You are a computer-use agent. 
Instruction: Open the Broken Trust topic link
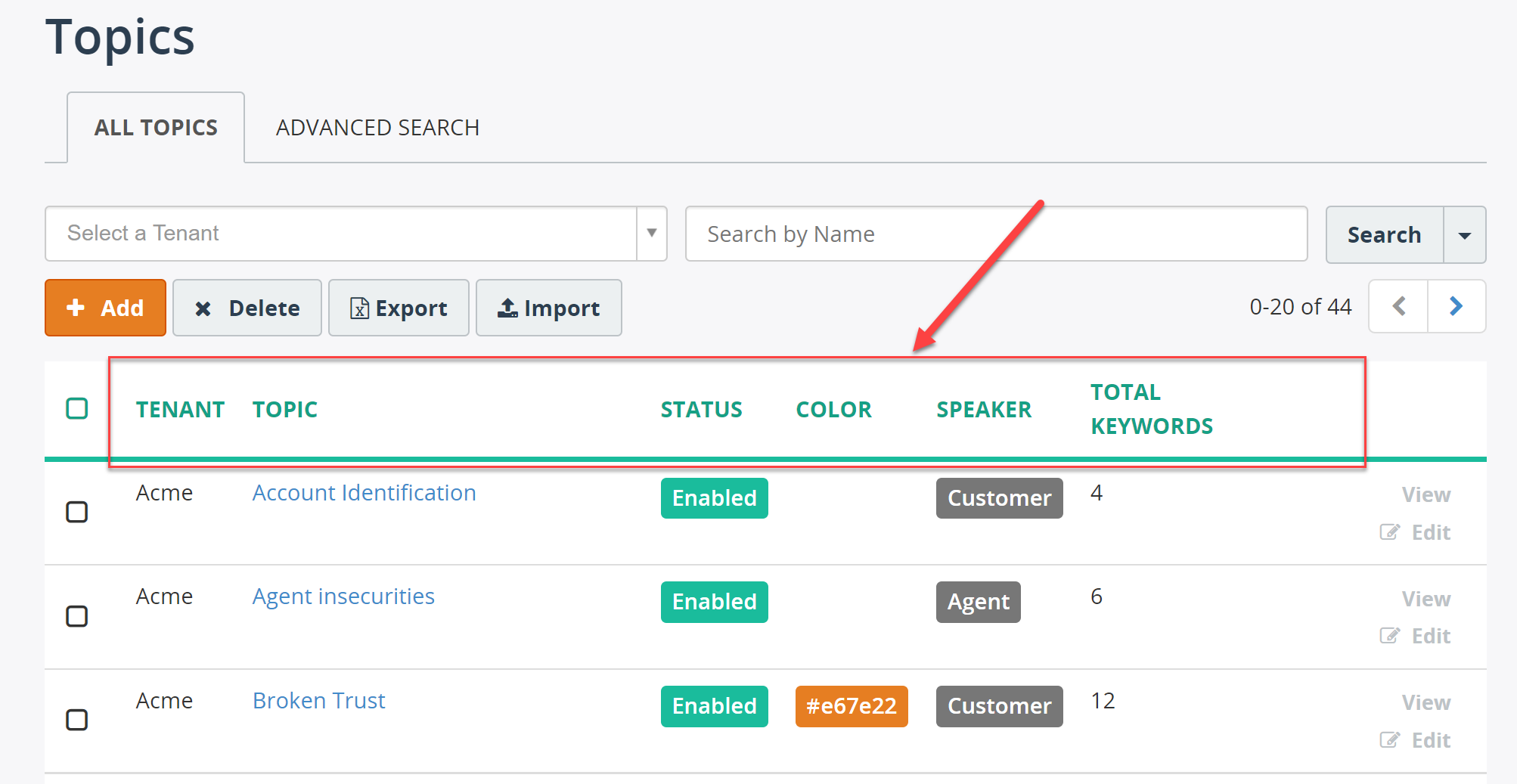(319, 701)
